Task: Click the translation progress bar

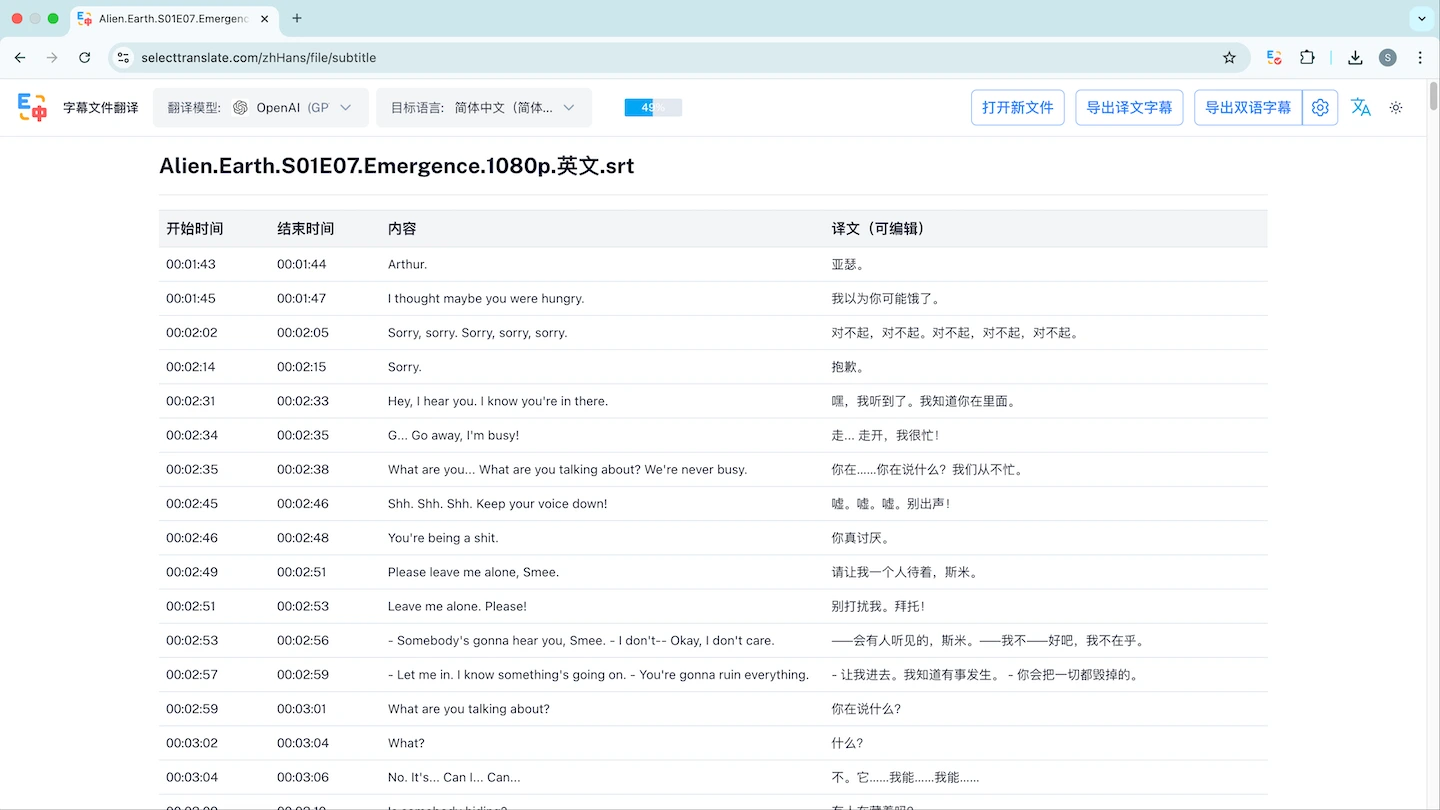Action: pyautogui.click(x=653, y=107)
